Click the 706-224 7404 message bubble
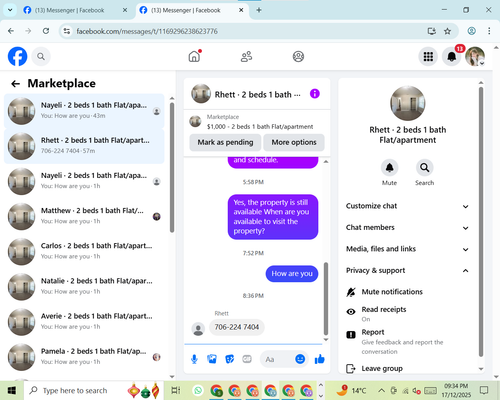Screen dimensions: 500x400 tap(237, 327)
